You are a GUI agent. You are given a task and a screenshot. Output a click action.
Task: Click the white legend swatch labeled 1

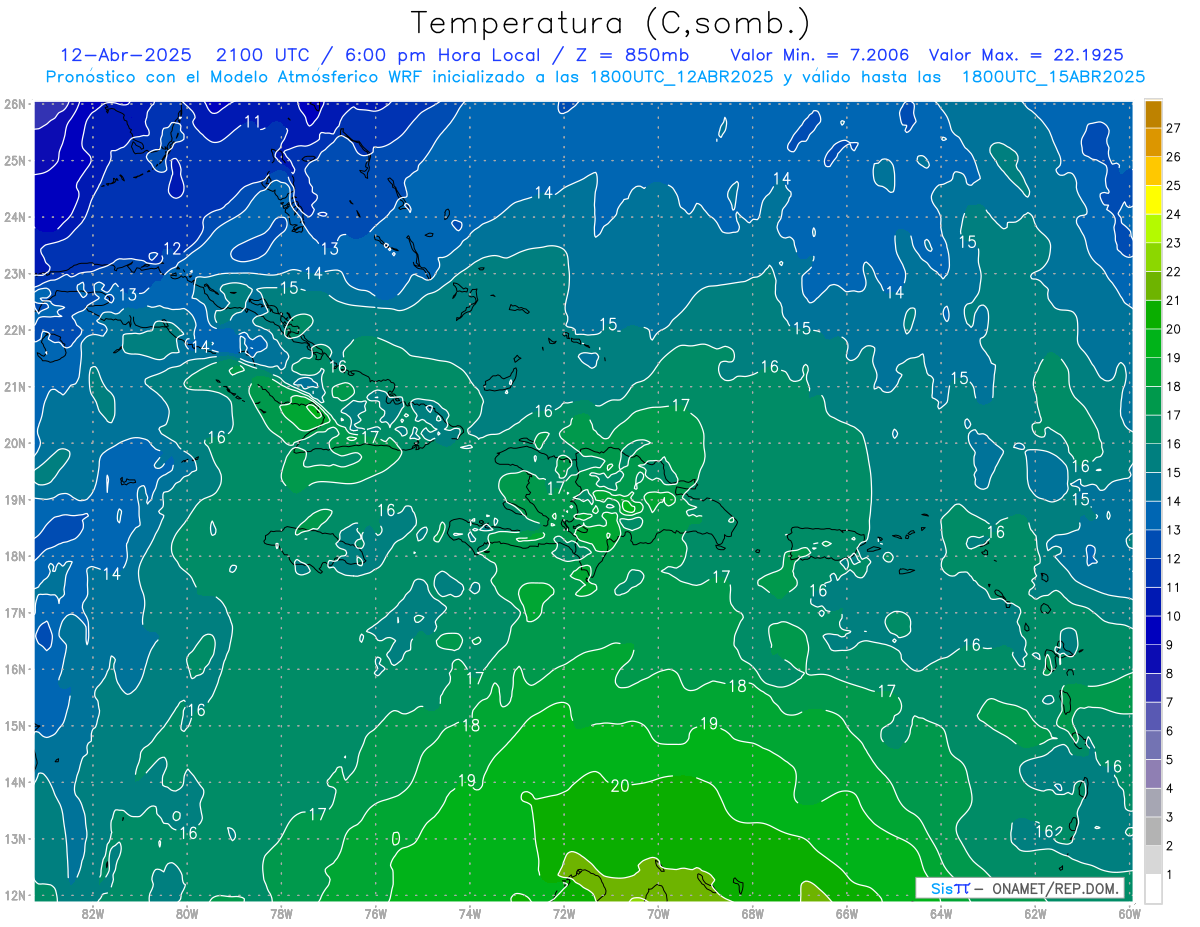[1153, 888]
